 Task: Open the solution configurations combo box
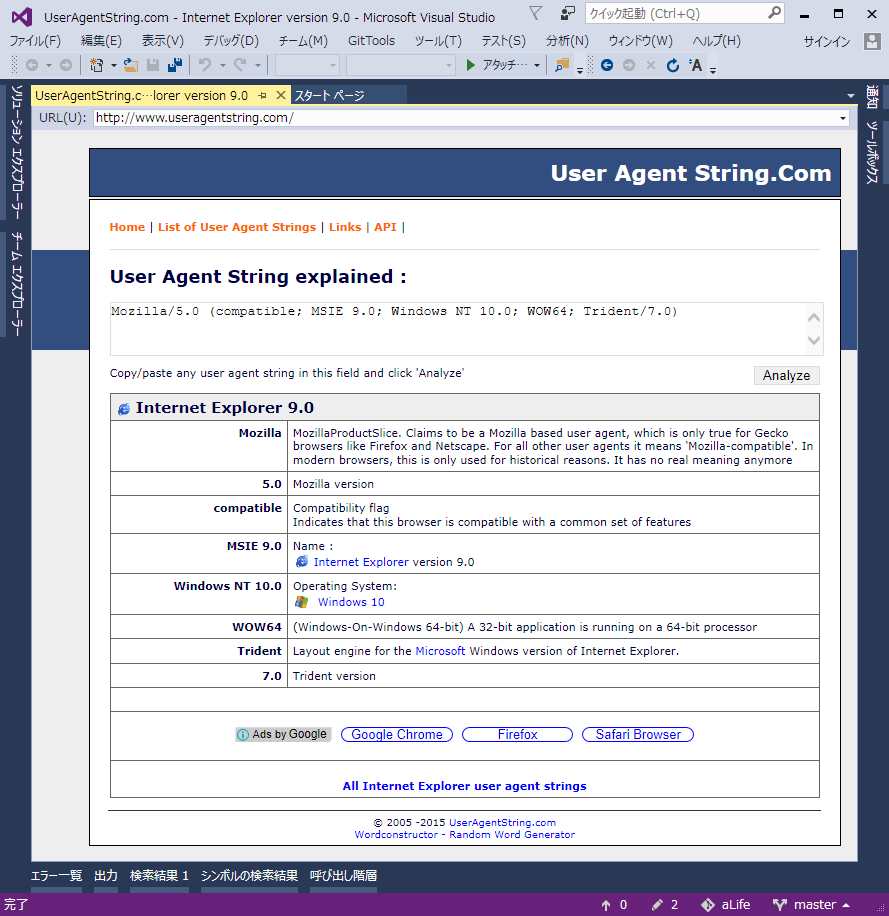pyautogui.click(x=307, y=65)
